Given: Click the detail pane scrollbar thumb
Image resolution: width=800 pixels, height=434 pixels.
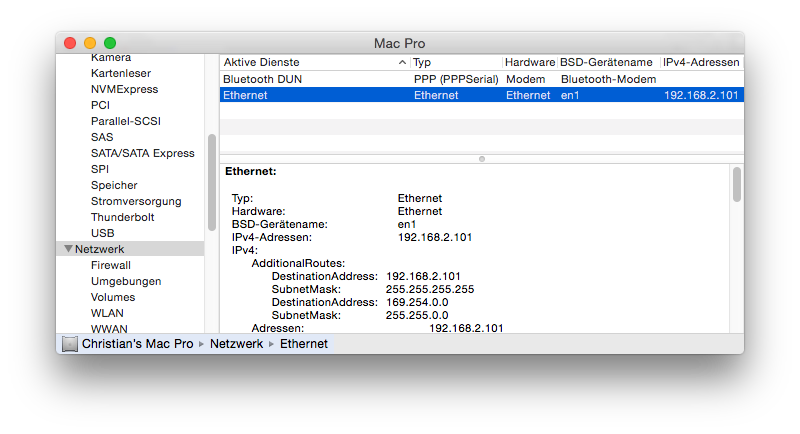Looking at the screenshot, I should click(x=737, y=184).
